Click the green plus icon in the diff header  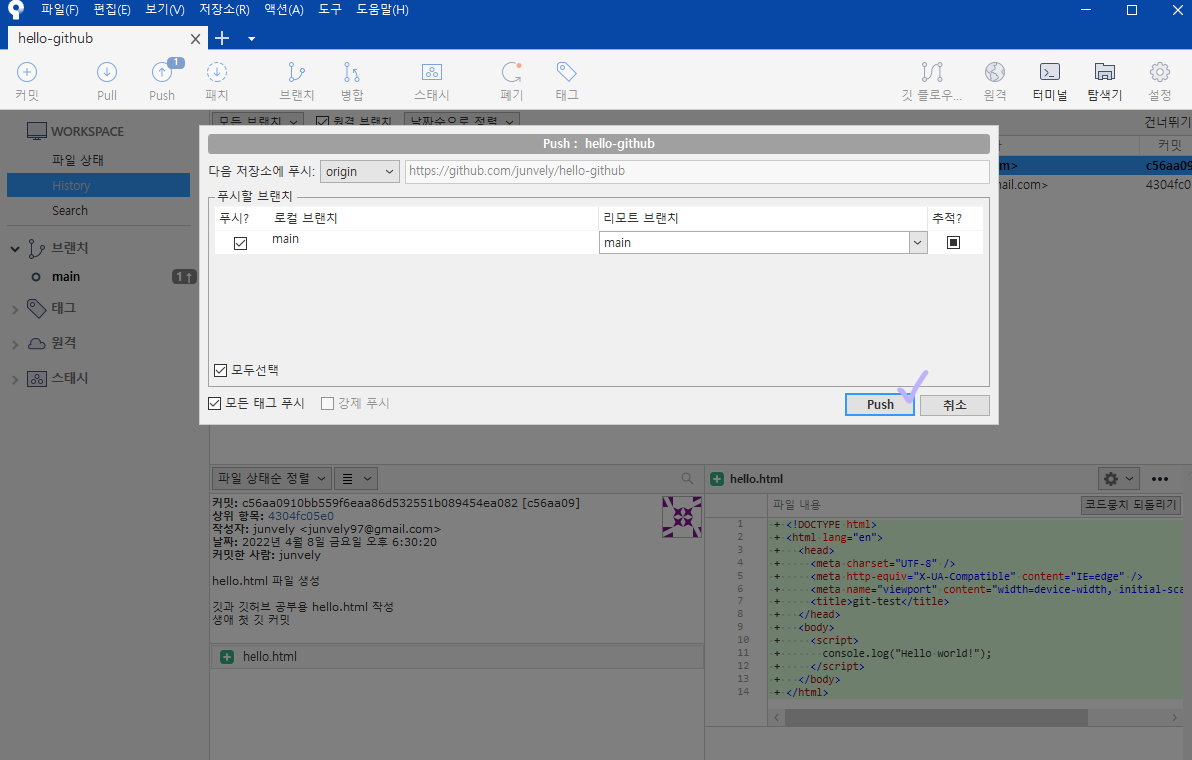717,479
